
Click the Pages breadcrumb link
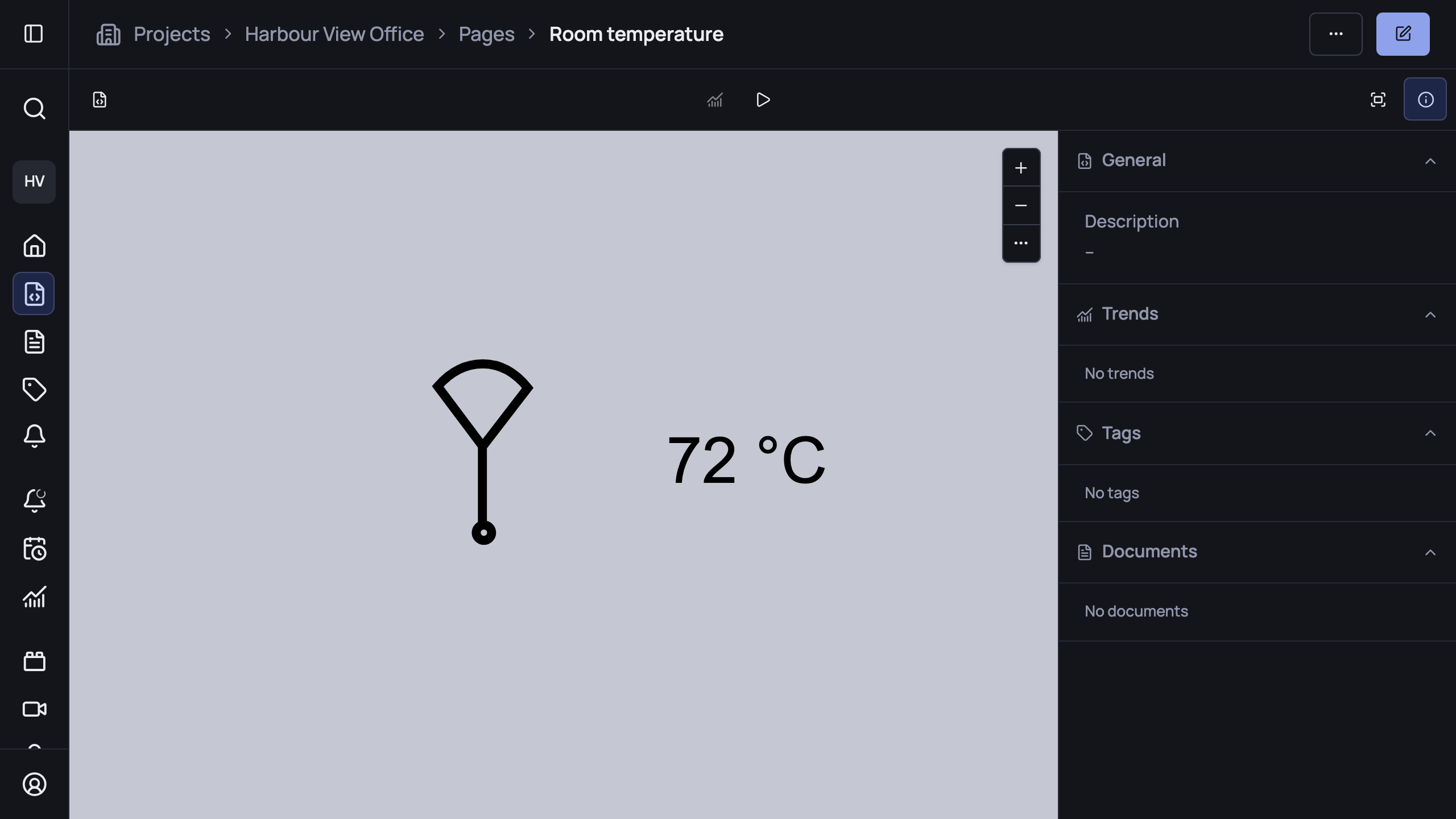[486, 34]
